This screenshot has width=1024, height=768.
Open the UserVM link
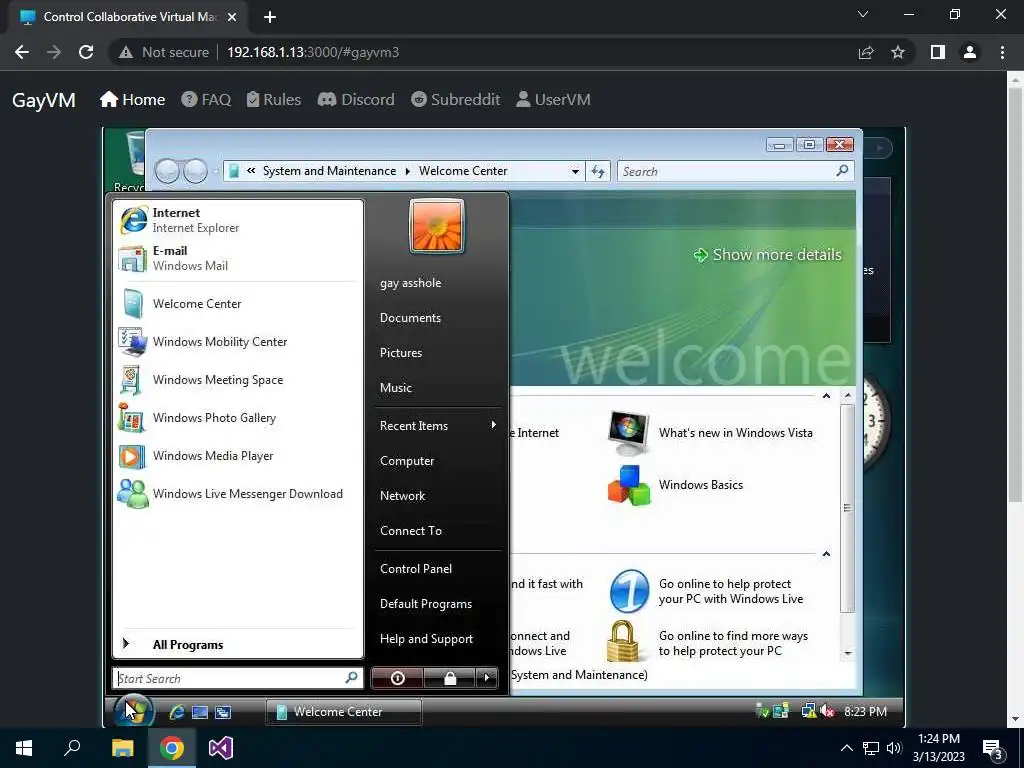553,99
